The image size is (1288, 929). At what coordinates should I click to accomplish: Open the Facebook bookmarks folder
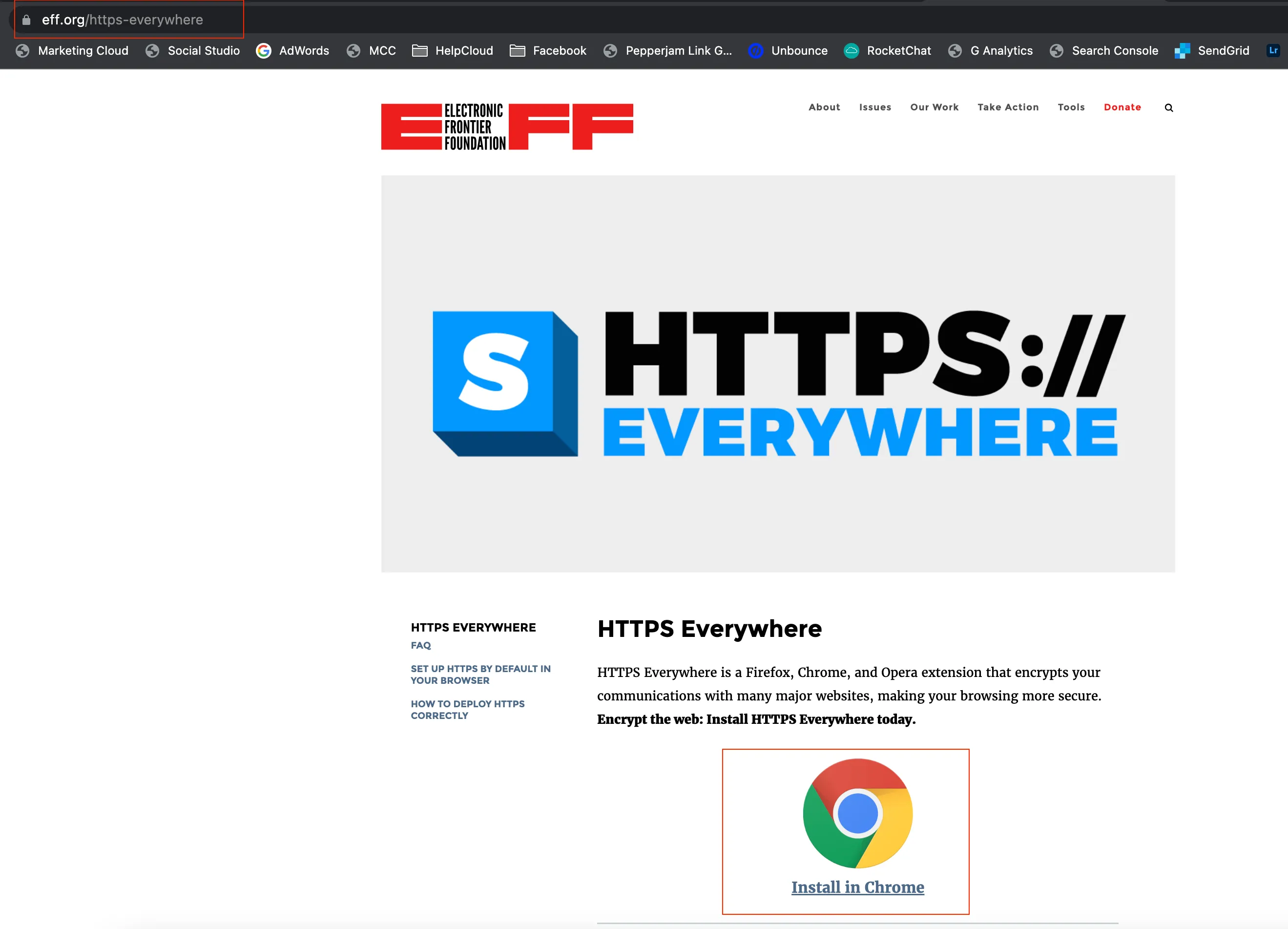pyautogui.click(x=547, y=51)
